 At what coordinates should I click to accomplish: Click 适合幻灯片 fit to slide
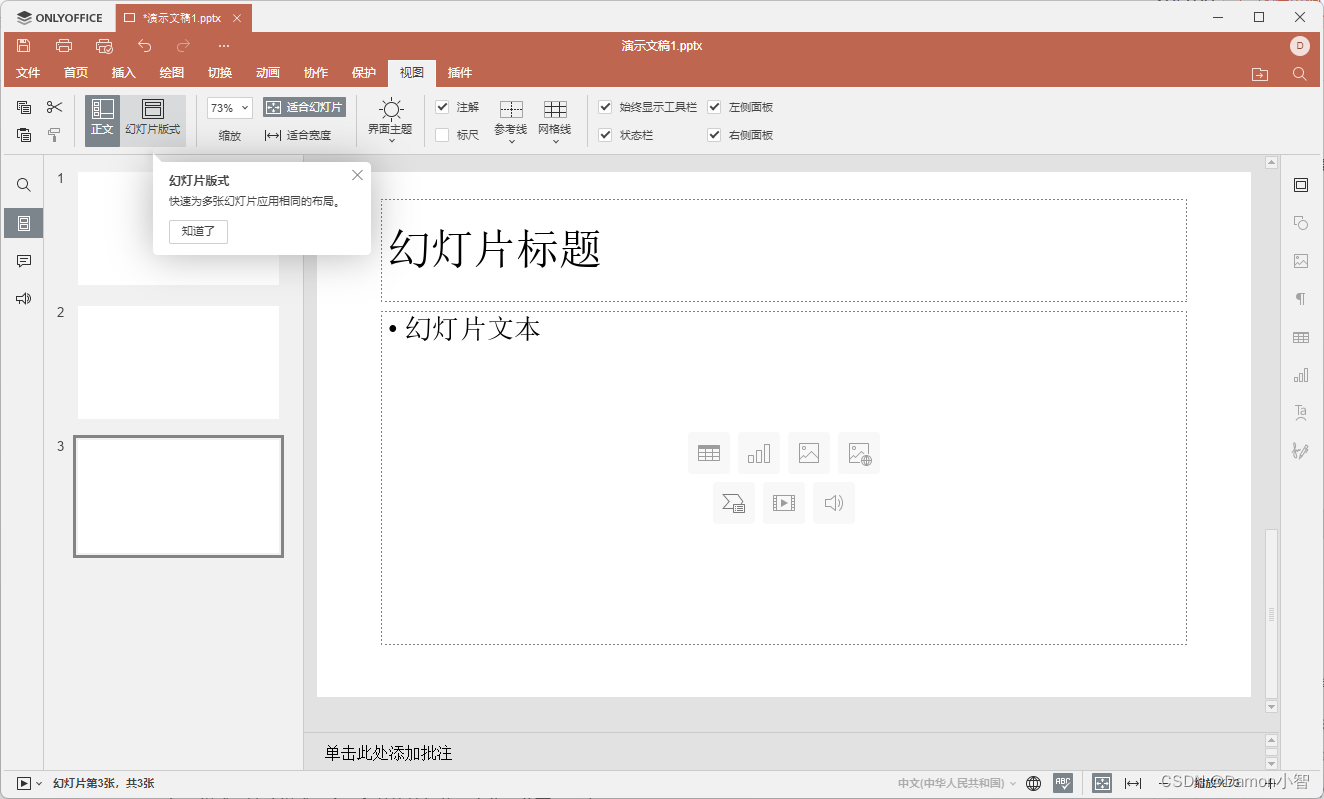[304, 107]
